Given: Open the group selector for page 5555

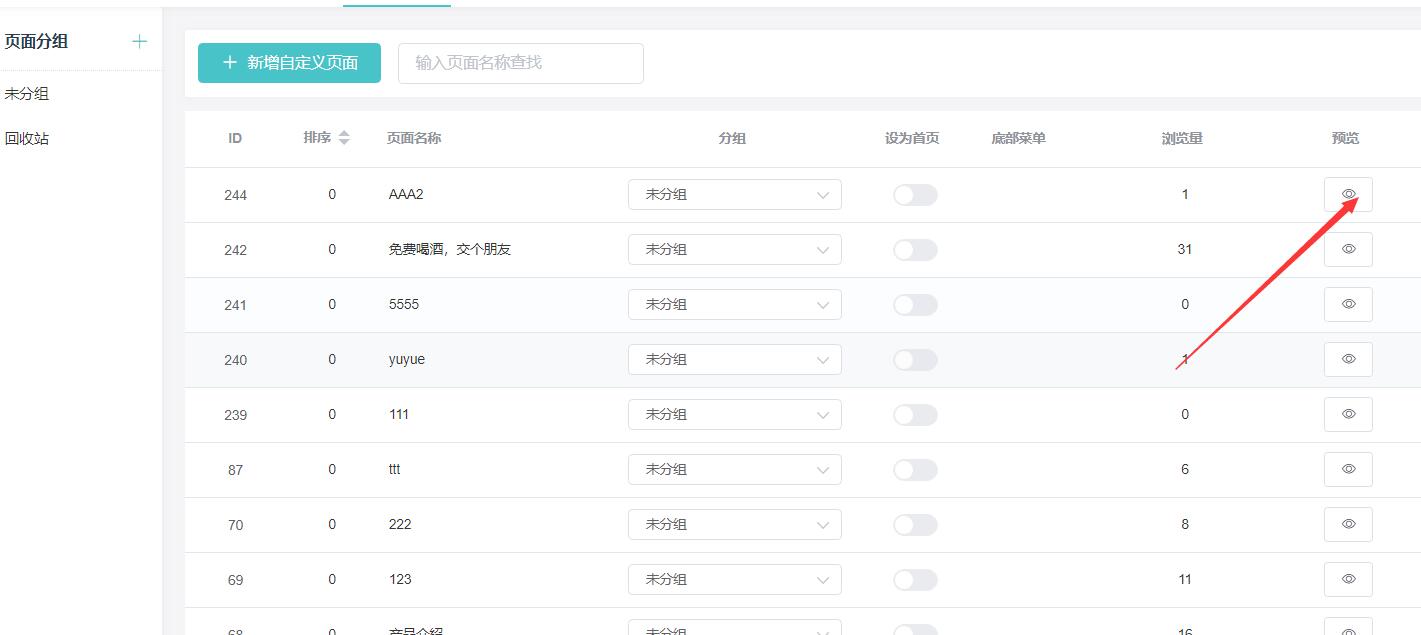Looking at the screenshot, I should [735, 304].
